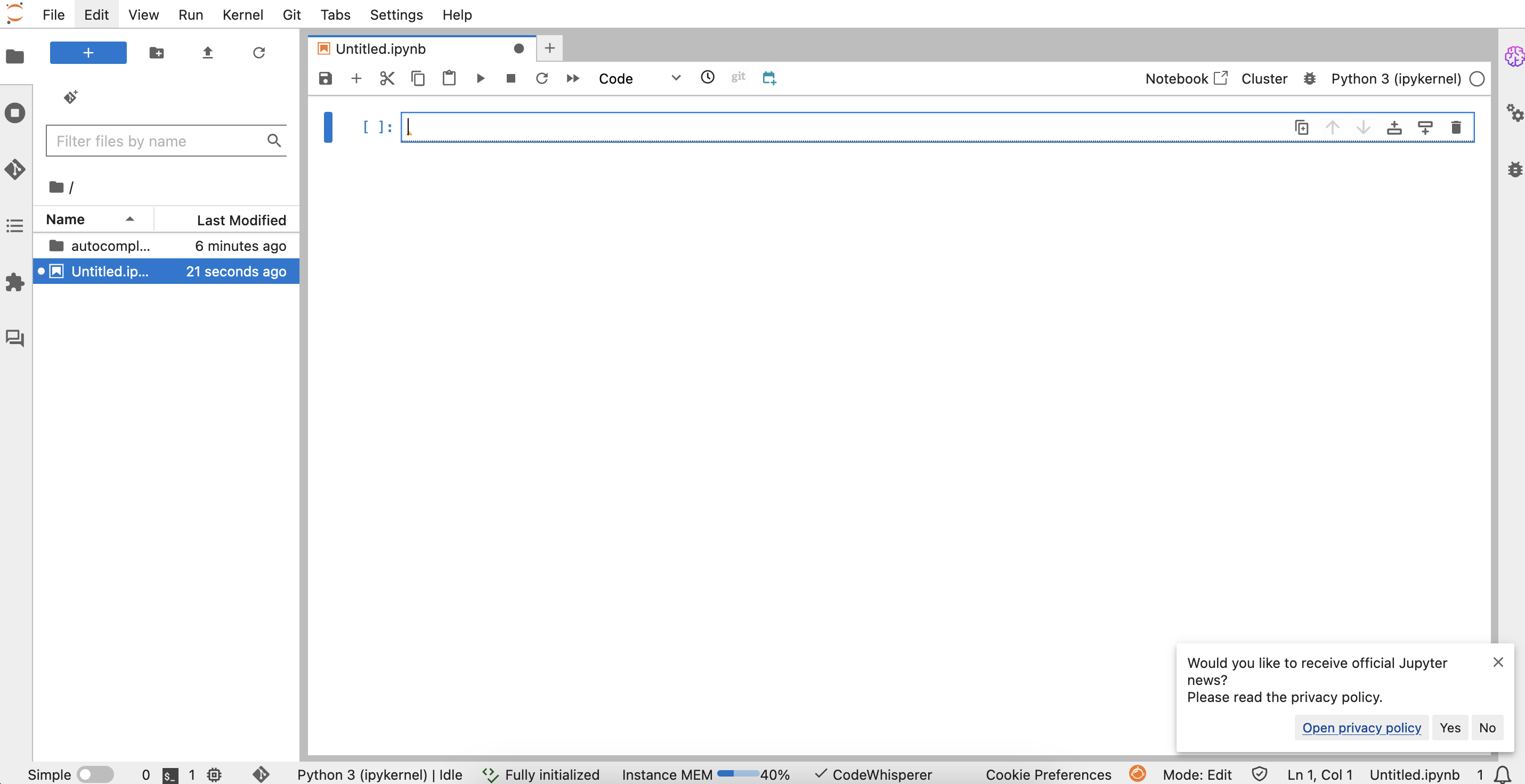Open the purple AI assistant icon
Viewport: 1525px width, 784px height.
pyautogui.click(x=1514, y=56)
